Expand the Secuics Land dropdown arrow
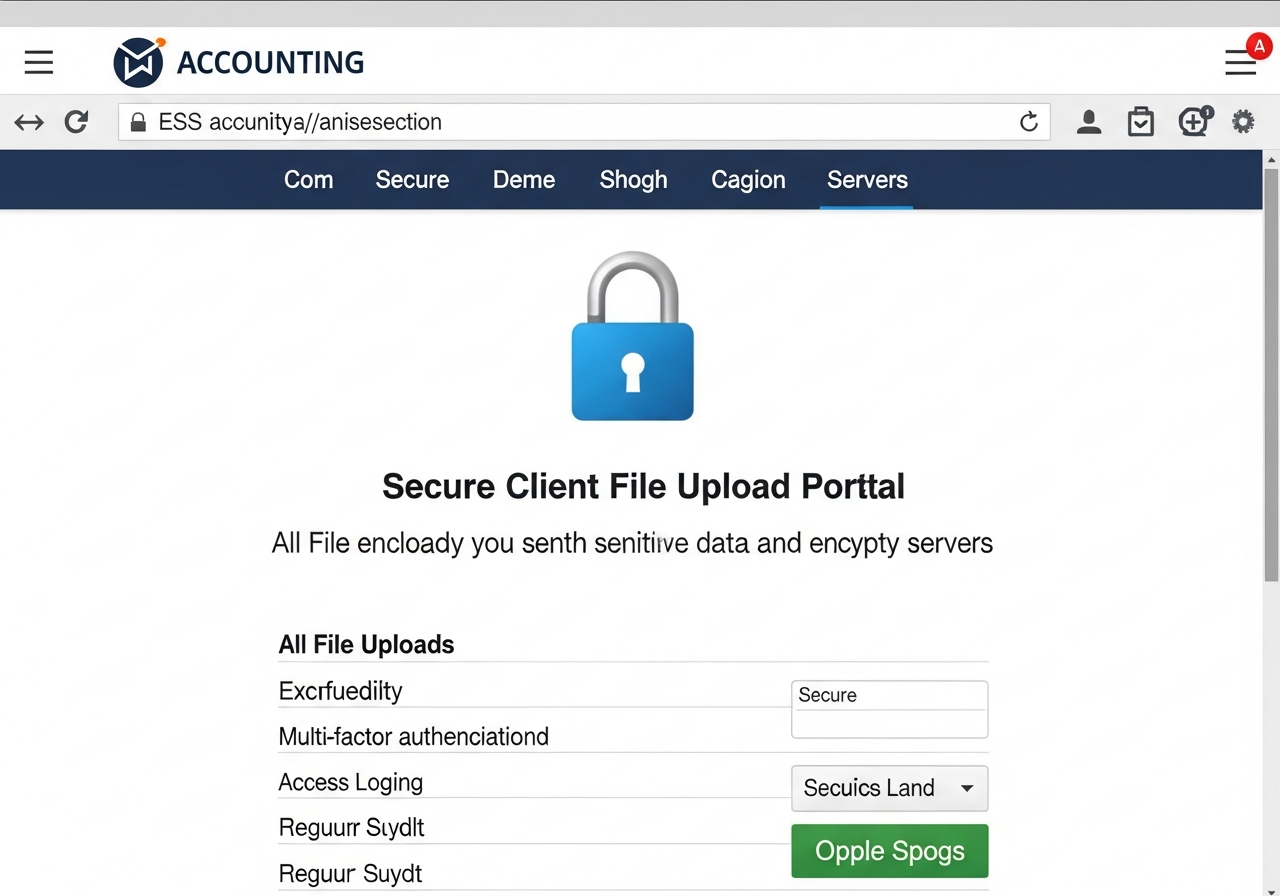 point(967,788)
